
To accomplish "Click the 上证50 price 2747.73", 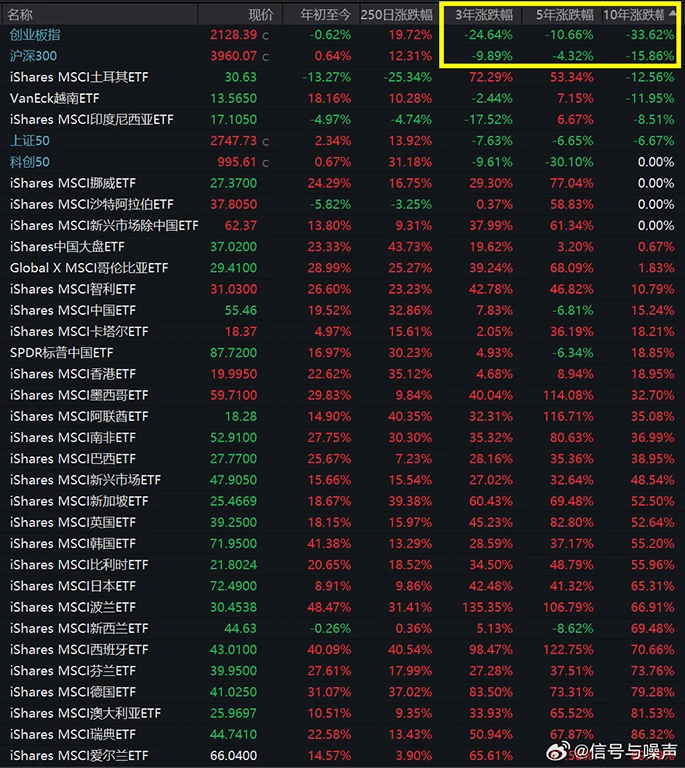I will 234,141.
